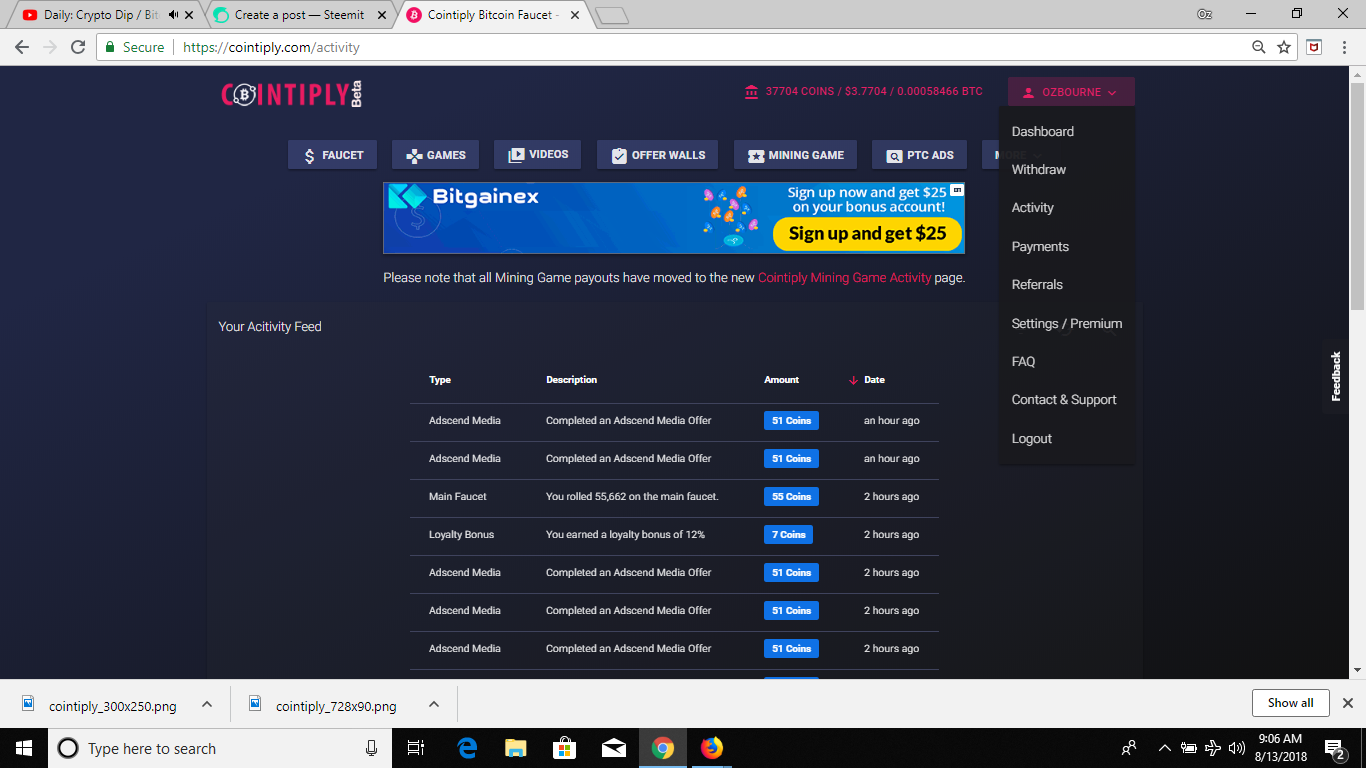1366x768 pixels.
Task: Open the Windows Start menu
Action: click(23, 748)
